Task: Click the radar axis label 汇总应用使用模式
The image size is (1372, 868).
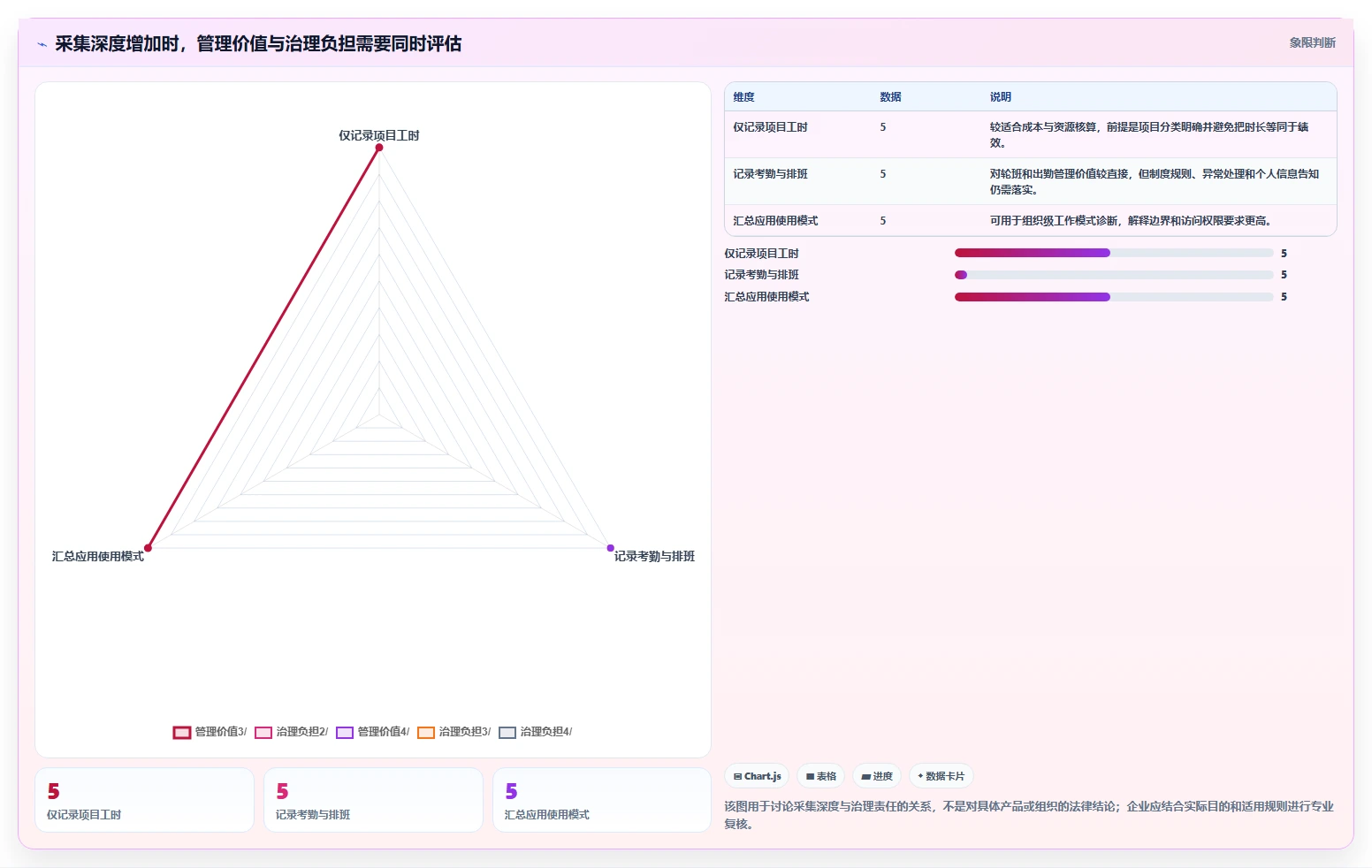Action: [x=98, y=556]
